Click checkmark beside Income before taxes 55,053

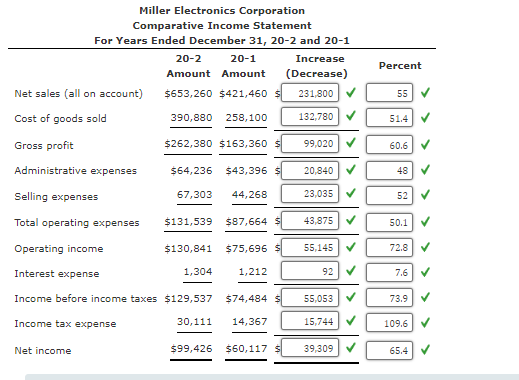351,297
